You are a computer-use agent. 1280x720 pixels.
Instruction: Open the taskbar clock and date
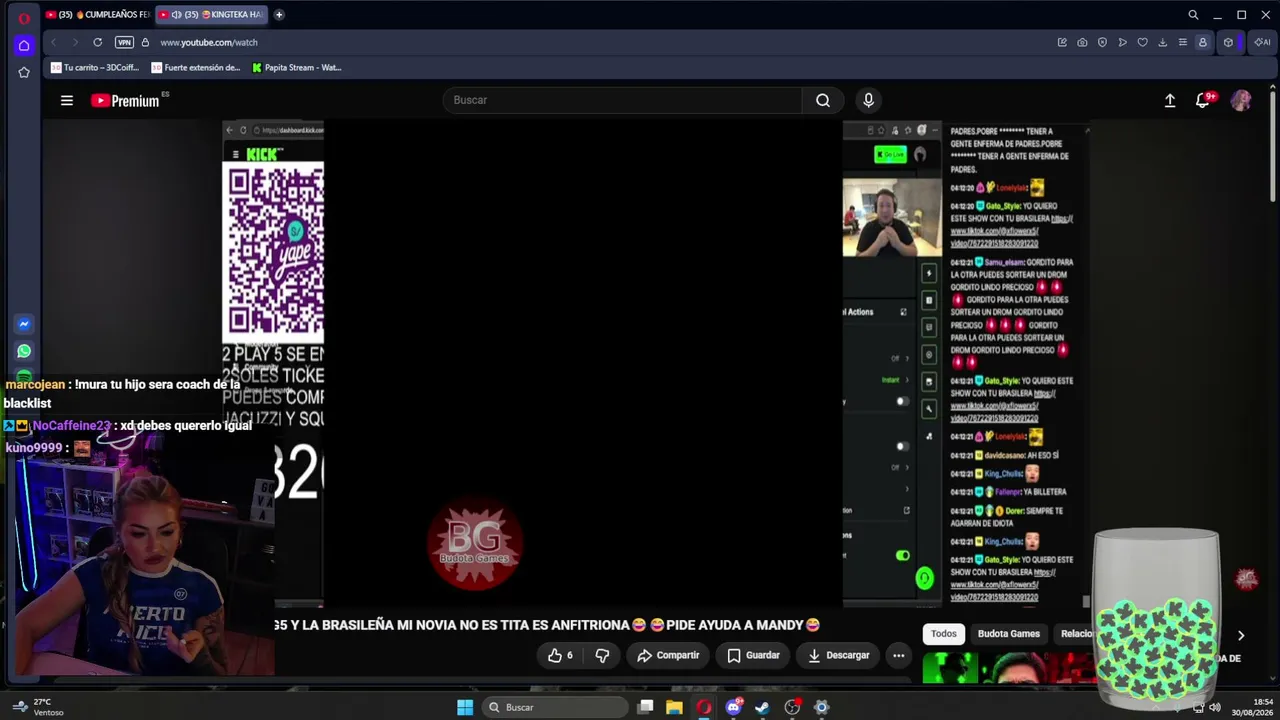1253,707
